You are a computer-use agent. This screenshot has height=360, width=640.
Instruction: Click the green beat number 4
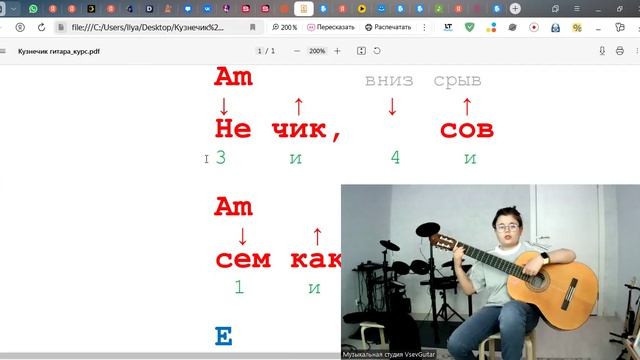pyautogui.click(x=395, y=158)
